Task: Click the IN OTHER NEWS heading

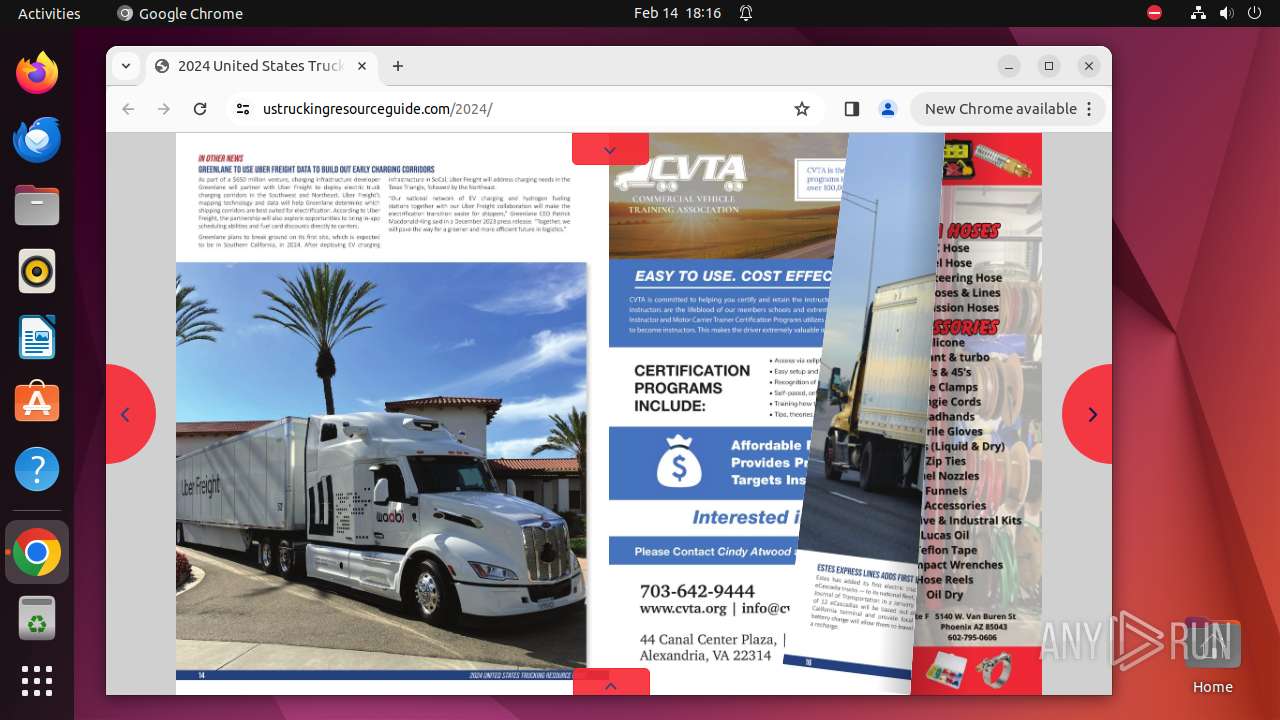Action: tap(220, 159)
